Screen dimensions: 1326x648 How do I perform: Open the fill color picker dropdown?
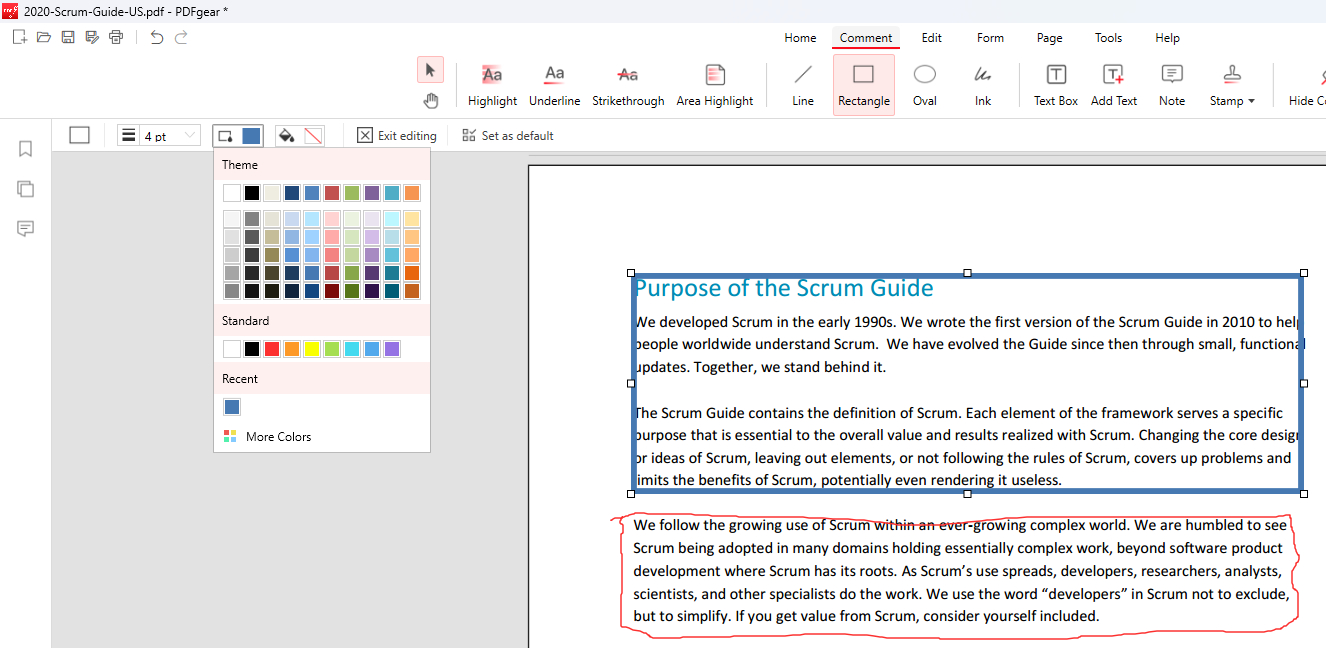click(299, 136)
